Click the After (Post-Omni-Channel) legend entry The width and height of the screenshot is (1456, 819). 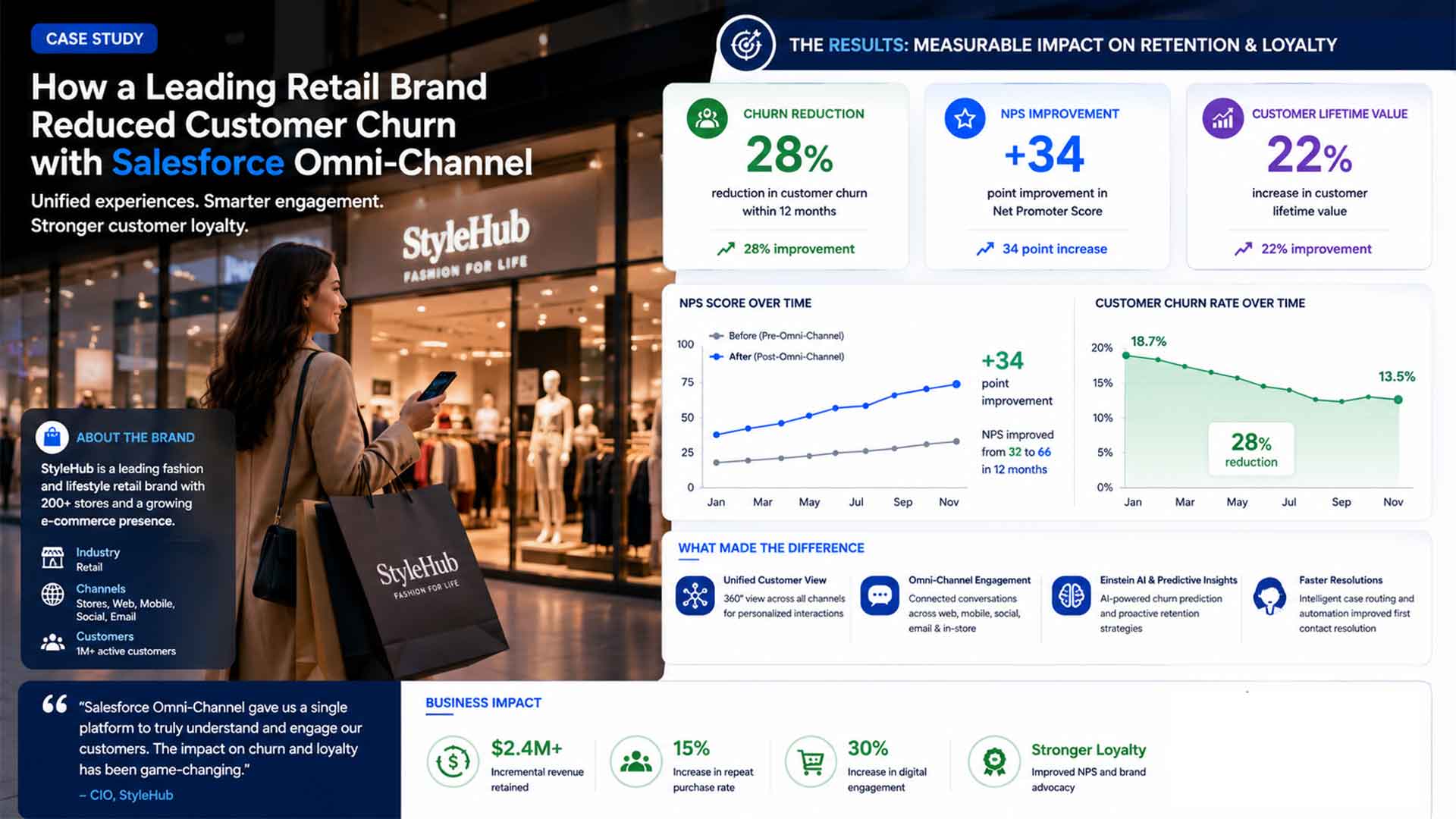click(777, 356)
